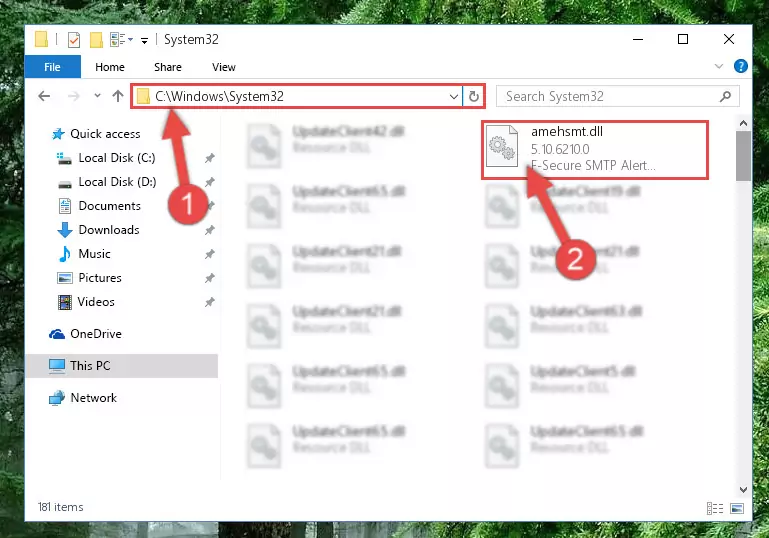This screenshot has width=769, height=538.
Task: Click the New Folder icon in quick access toolbar
Action: click(x=96, y=40)
